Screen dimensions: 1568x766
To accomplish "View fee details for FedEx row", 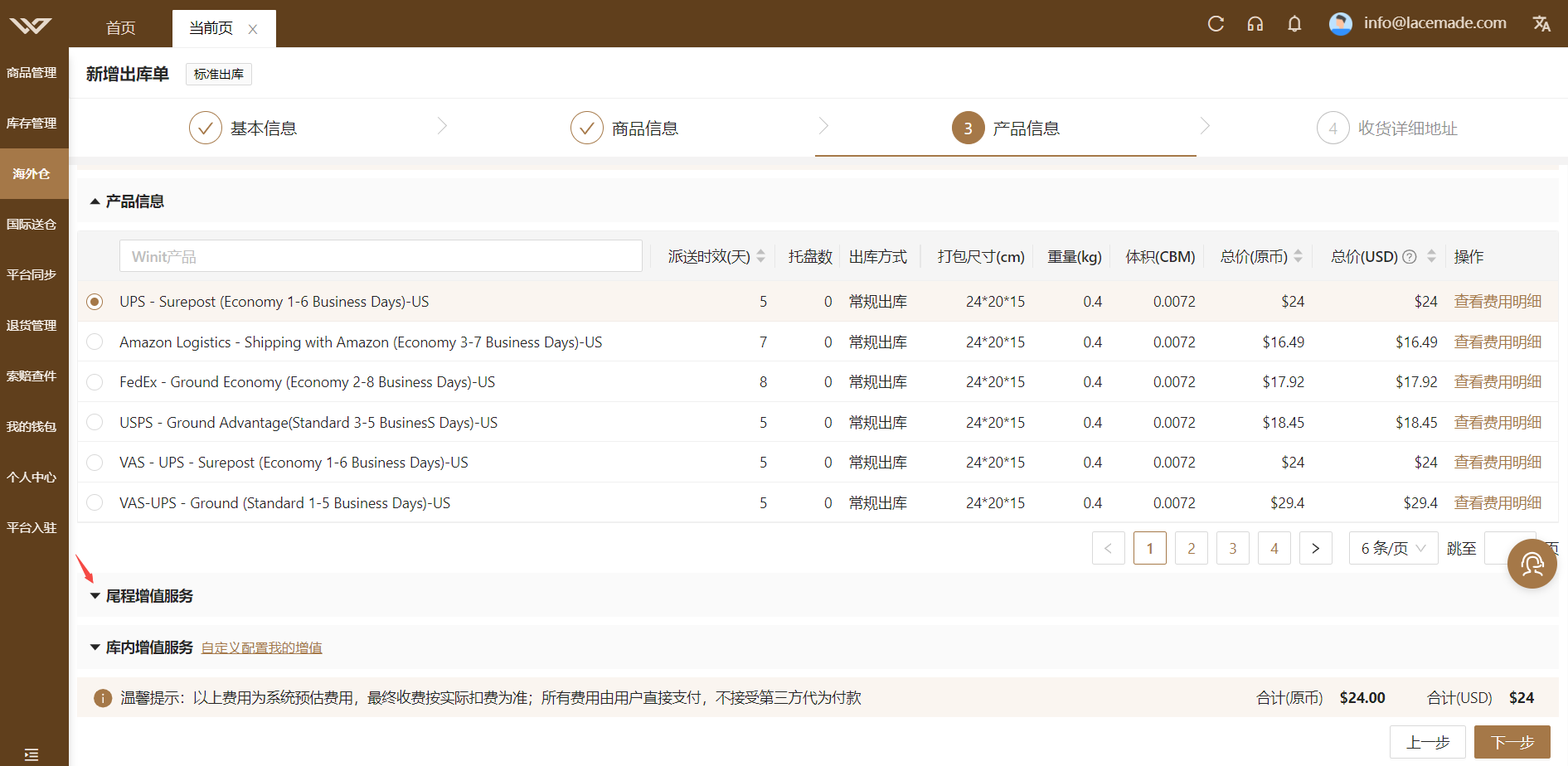I will click(1498, 382).
